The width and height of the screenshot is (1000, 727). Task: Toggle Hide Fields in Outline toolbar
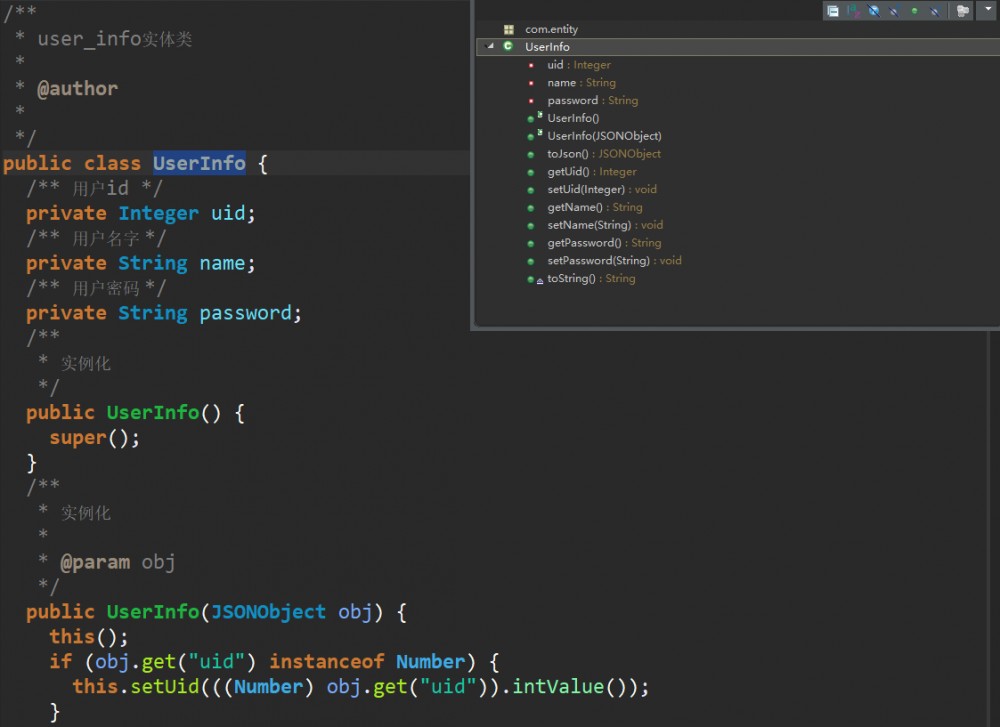(874, 9)
